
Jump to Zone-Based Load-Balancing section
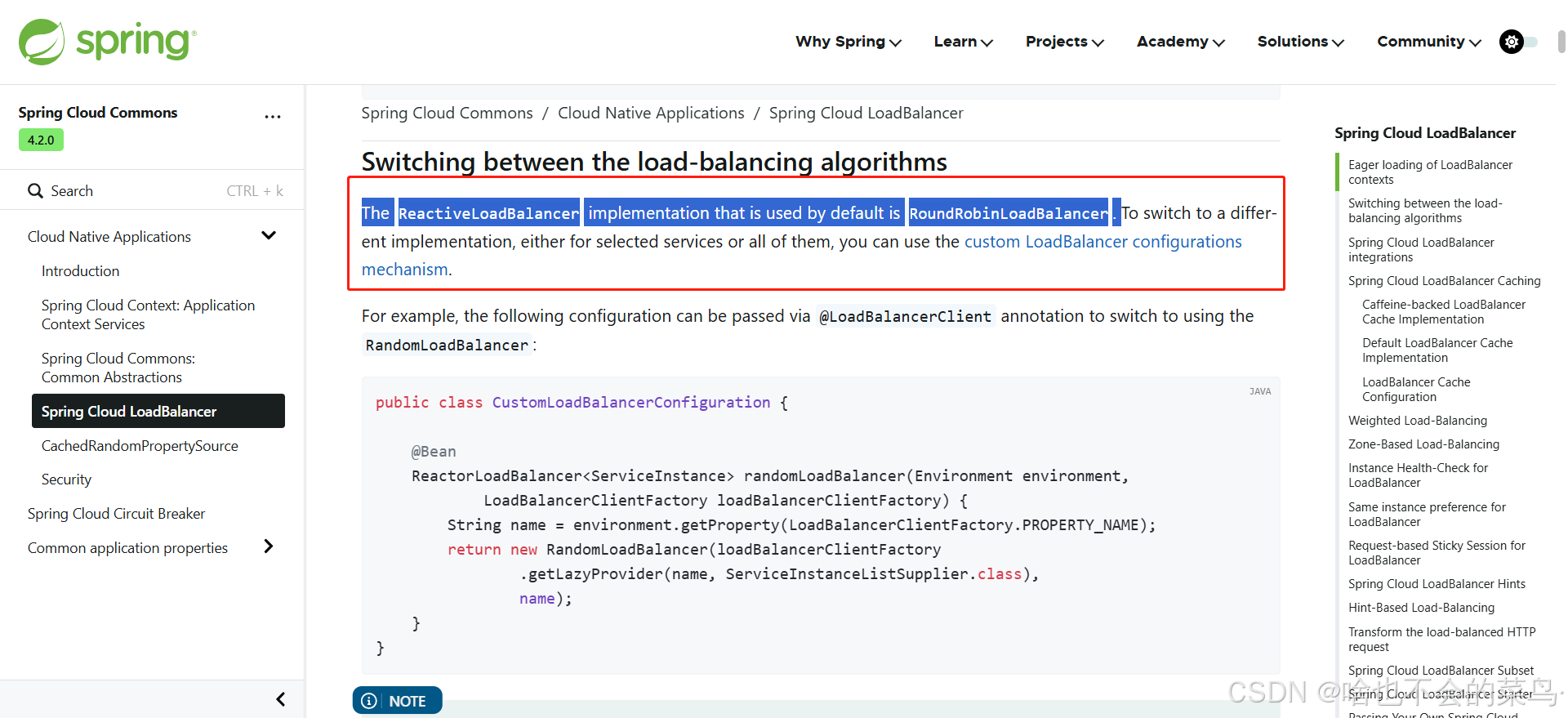coord(1423,444)
